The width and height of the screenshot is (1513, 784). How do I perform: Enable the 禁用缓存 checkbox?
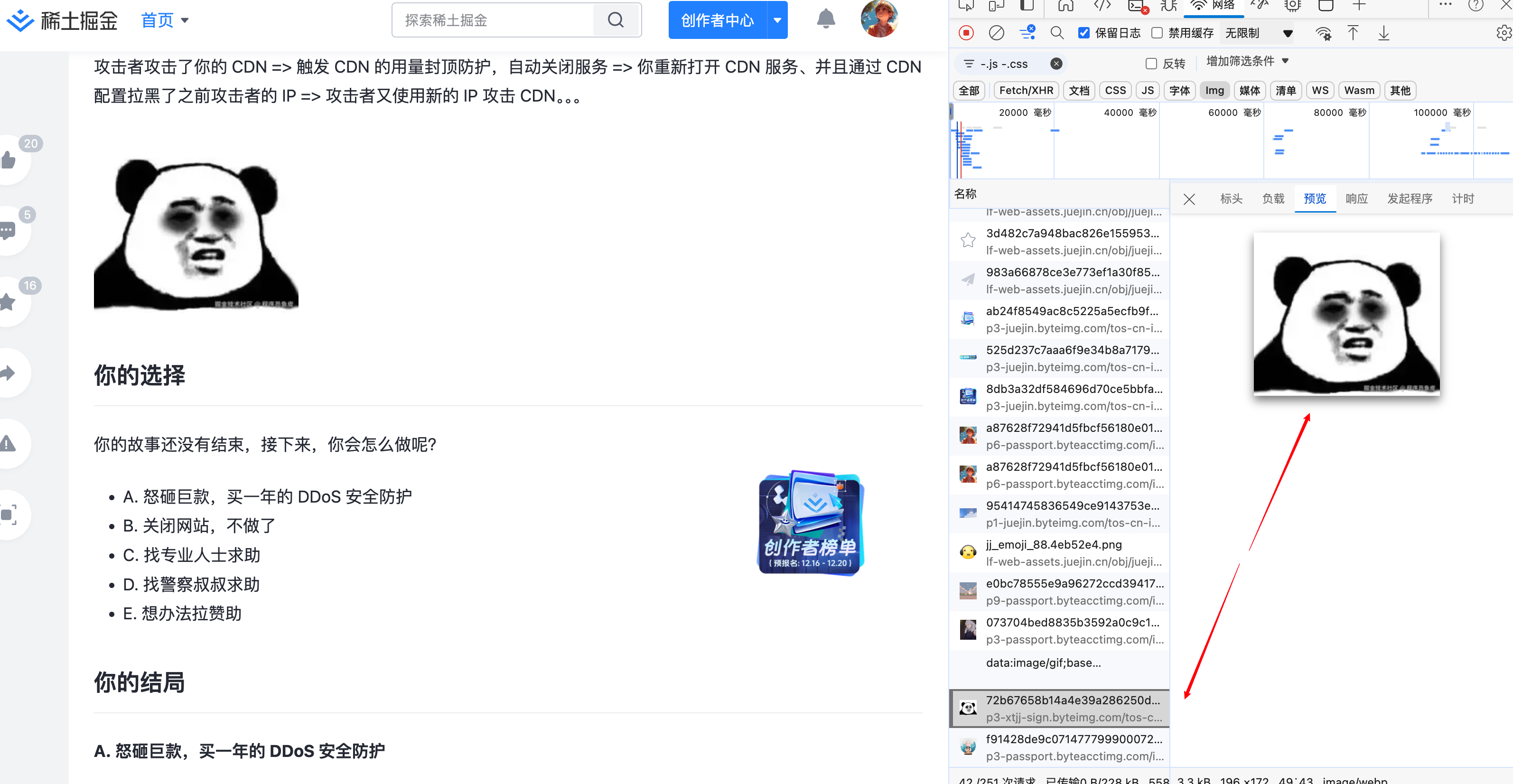[x=1157, y=33]
